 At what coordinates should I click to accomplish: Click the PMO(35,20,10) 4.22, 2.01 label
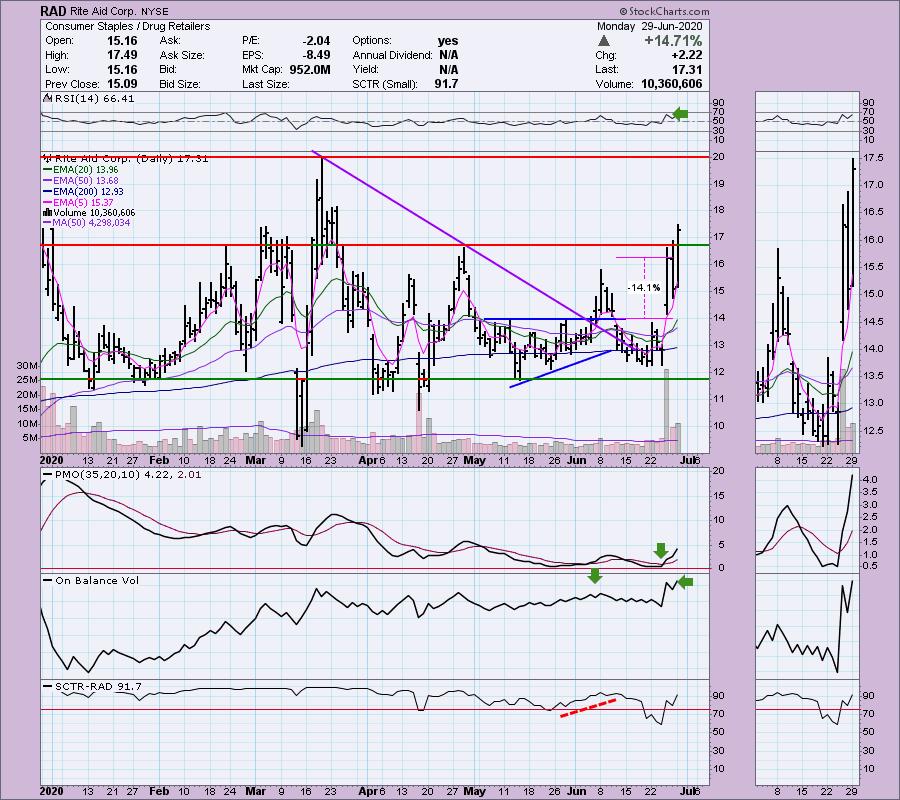(123, 475)
